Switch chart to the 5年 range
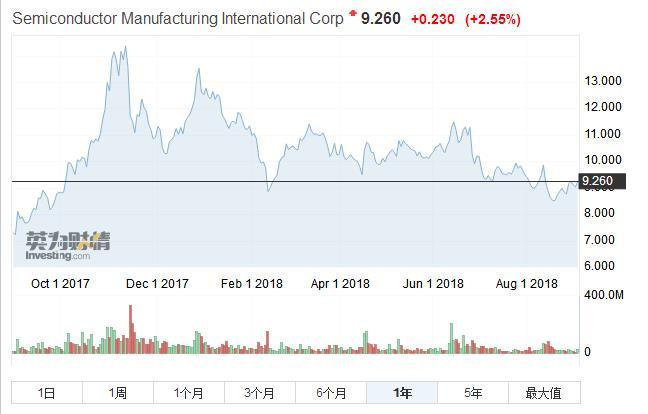Image resolution: width=648 pixels, height=414 pixels. (x=473, y=392)
